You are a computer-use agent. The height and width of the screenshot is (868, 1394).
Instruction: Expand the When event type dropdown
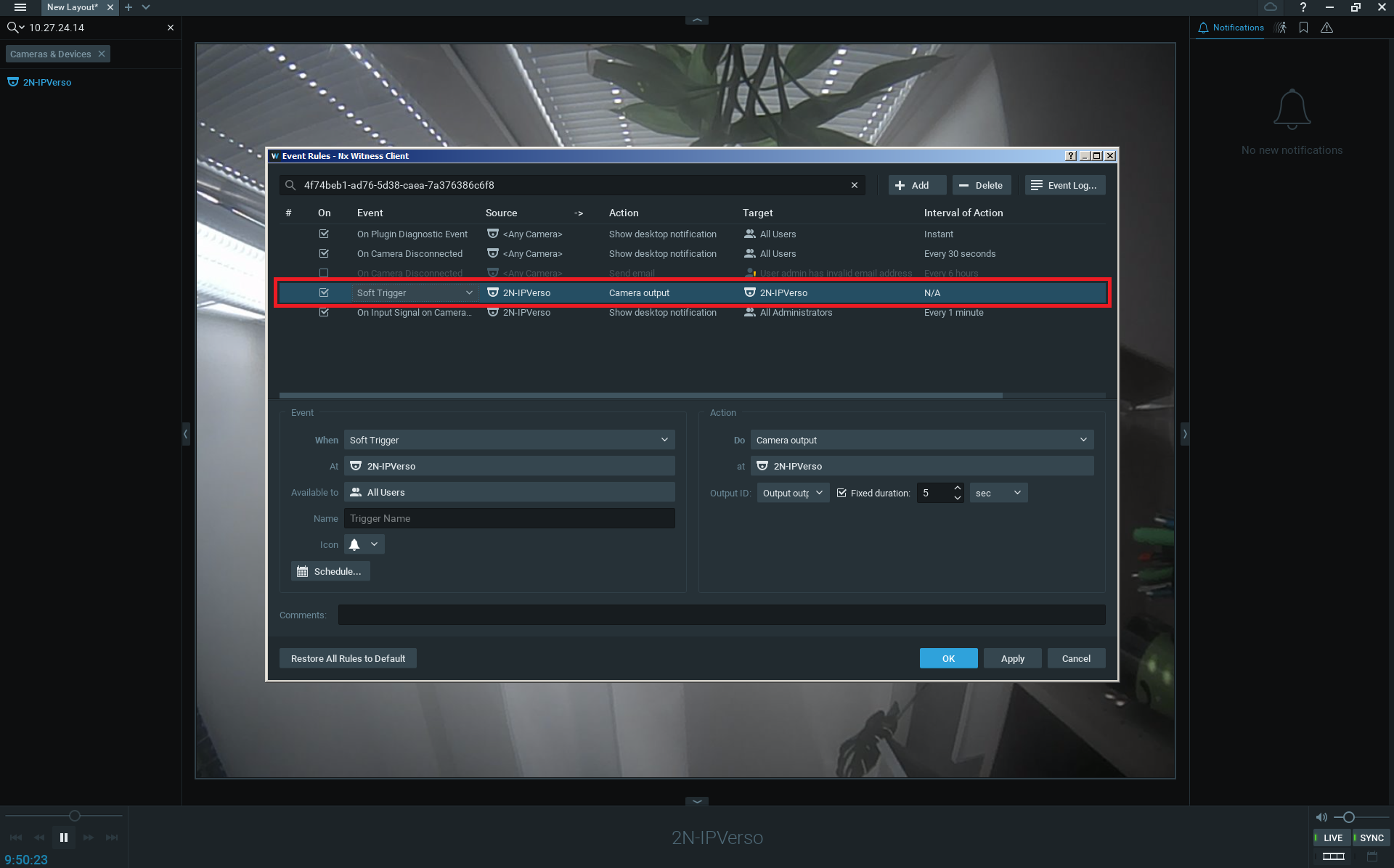[509, 440]
